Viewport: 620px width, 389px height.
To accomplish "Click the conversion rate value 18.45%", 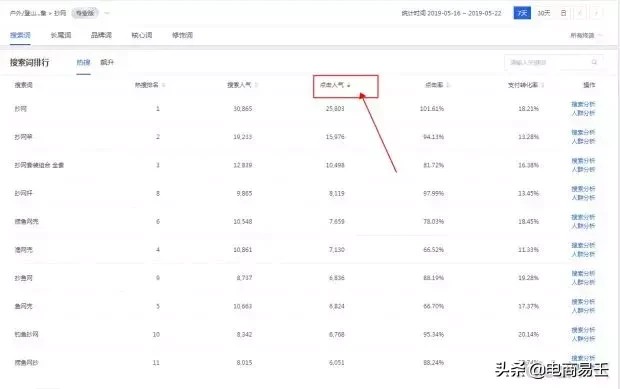I will pos(528,222).
